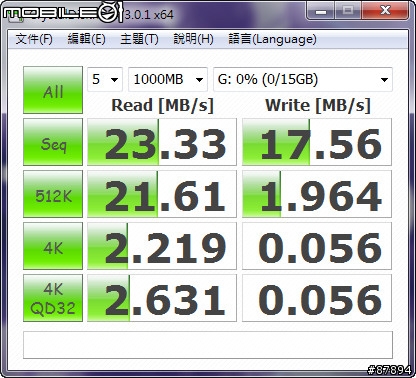The image size is (416, 378).
Task: Close the benchmark window
Action: click(x=385, y=11)
